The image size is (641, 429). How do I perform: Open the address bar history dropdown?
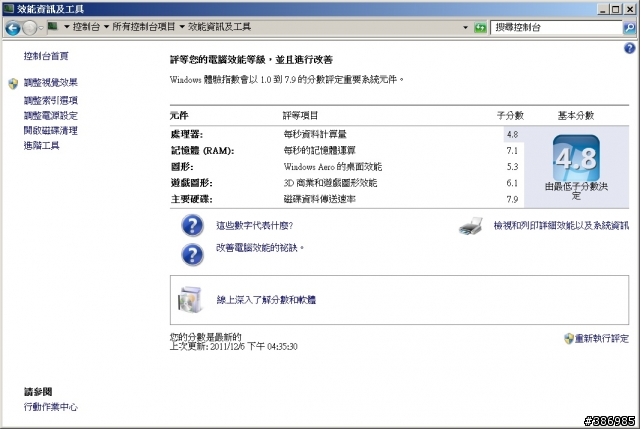click(x=465, y=28)
